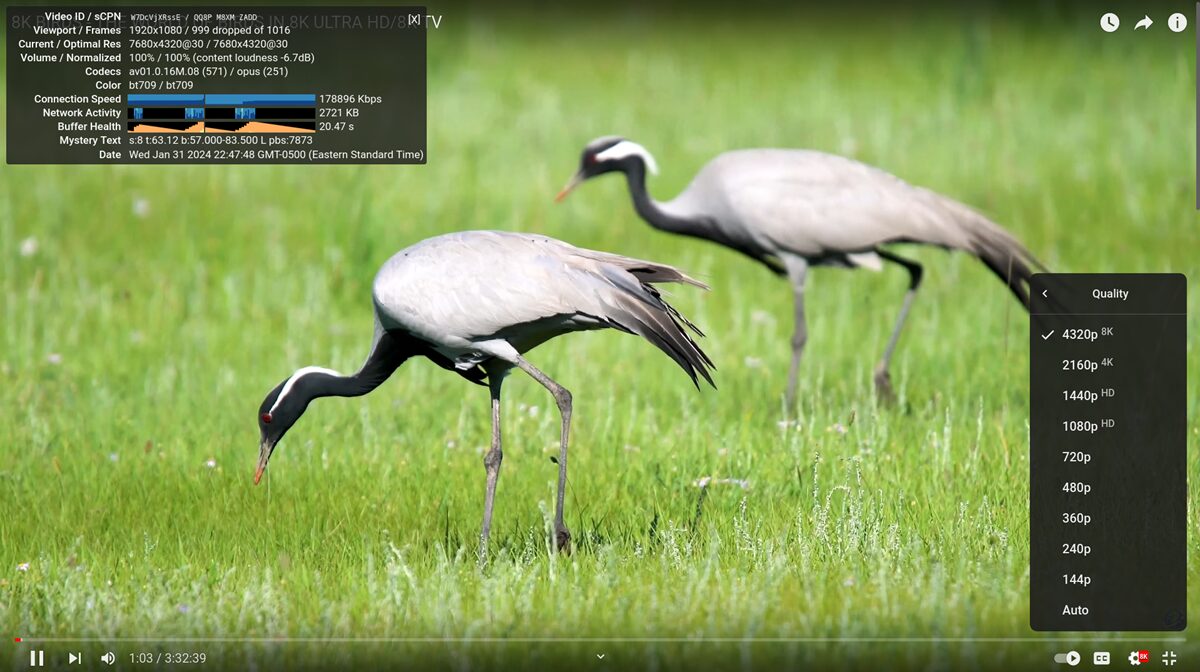Choose 1440p HD quality
Screen dimensions: 1200x672
click(1108, 395)
